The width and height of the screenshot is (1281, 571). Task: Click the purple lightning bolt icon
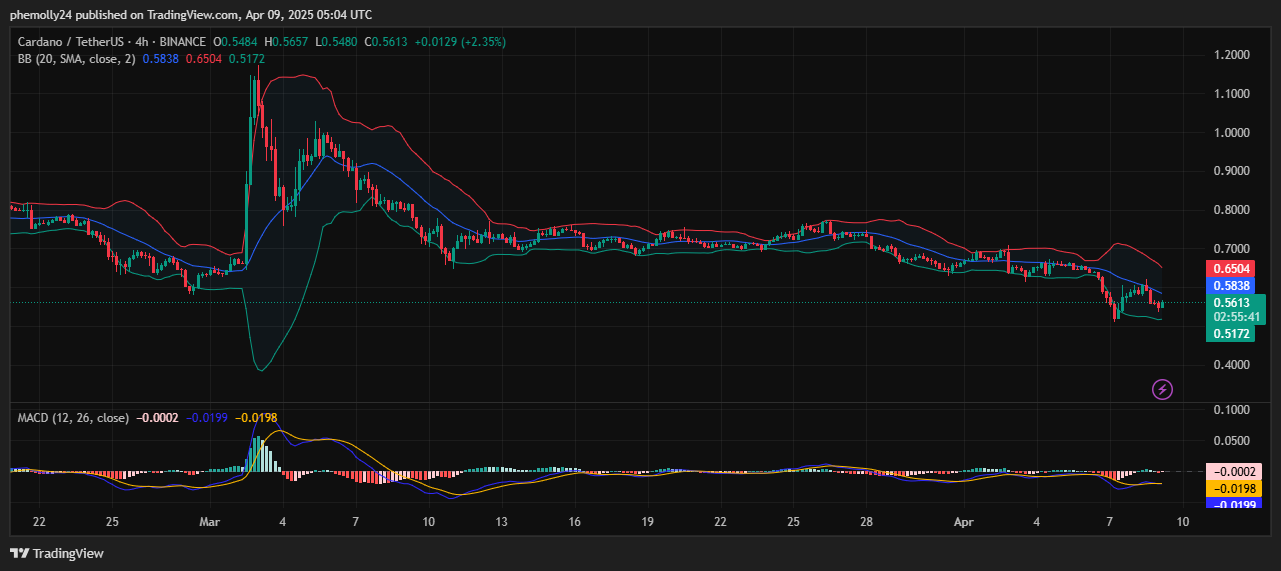[1162, 389]
